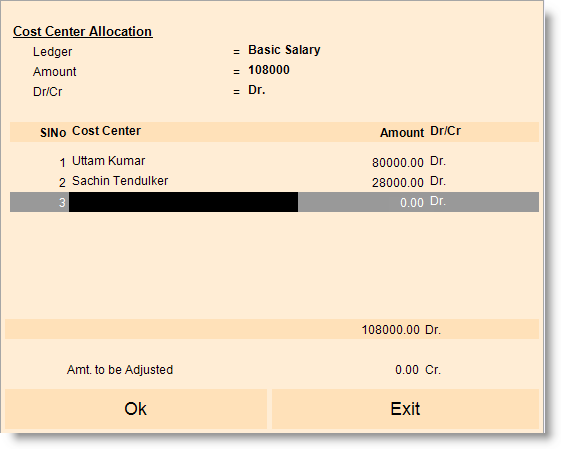Click the 28000.00 amount cell
561x449 pixels.
(397, 183)
